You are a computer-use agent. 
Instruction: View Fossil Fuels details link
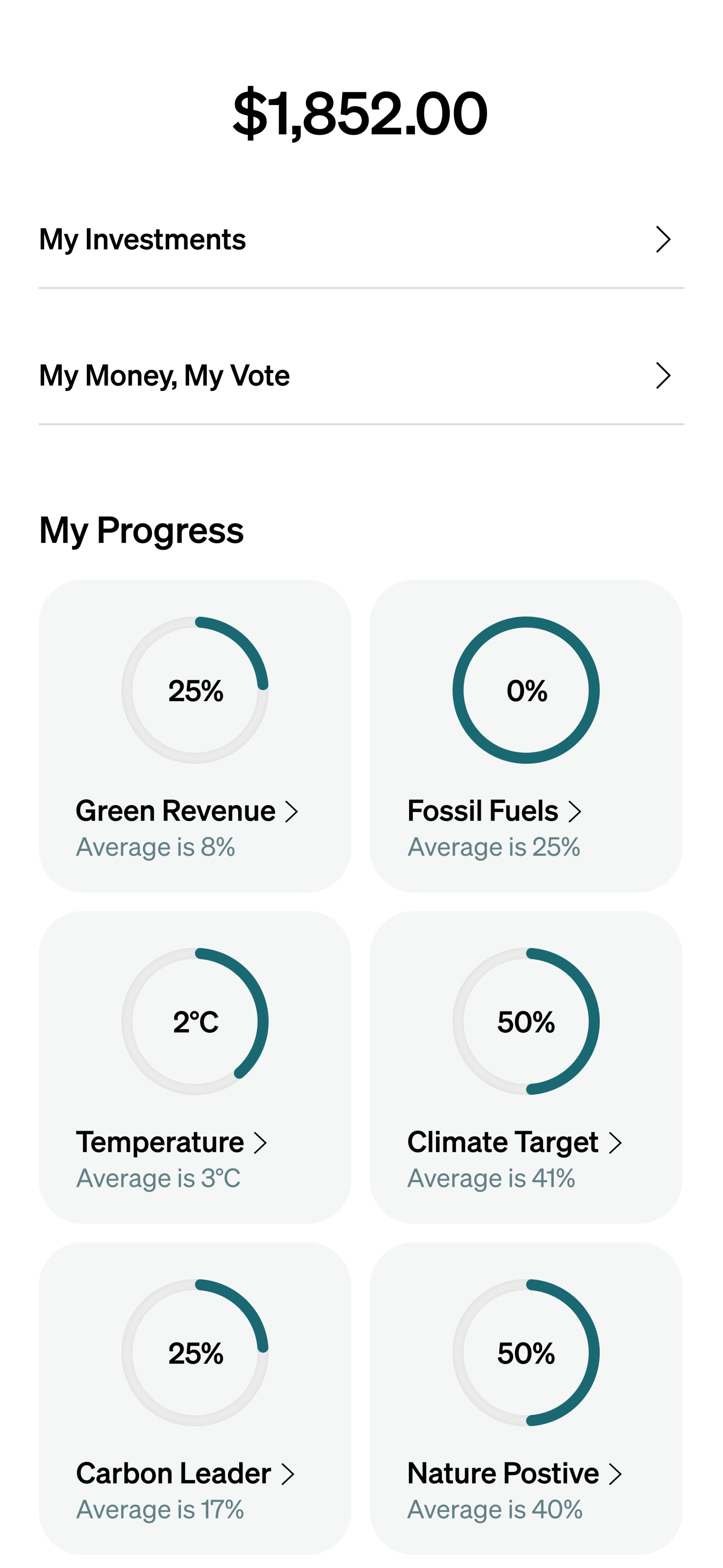coord(483,812)
